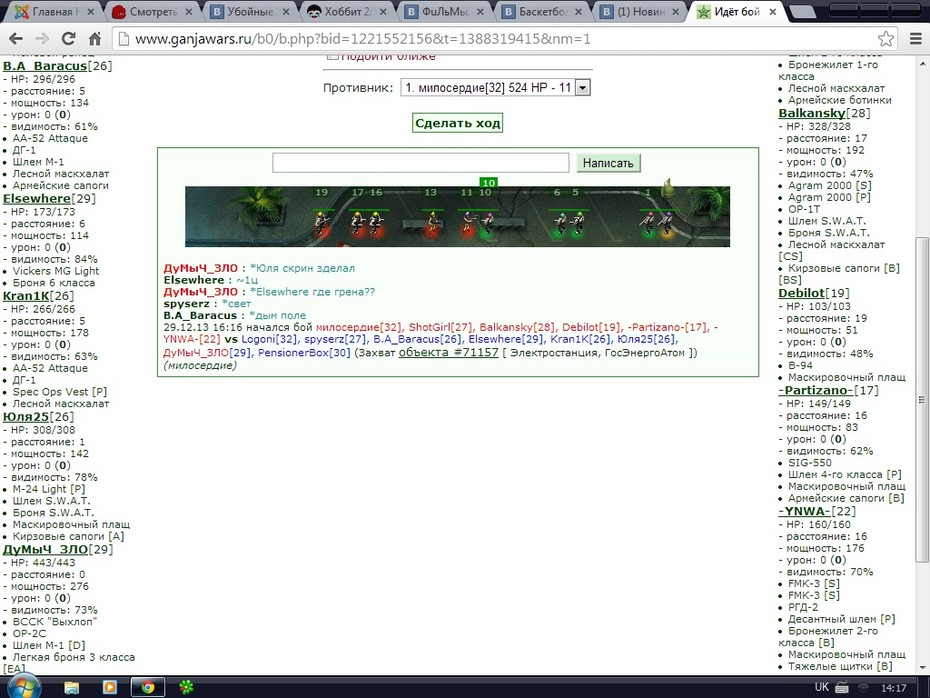Switch to the 'Смотреть' tab
930x698 pixels.
click(x=153, y=11)
